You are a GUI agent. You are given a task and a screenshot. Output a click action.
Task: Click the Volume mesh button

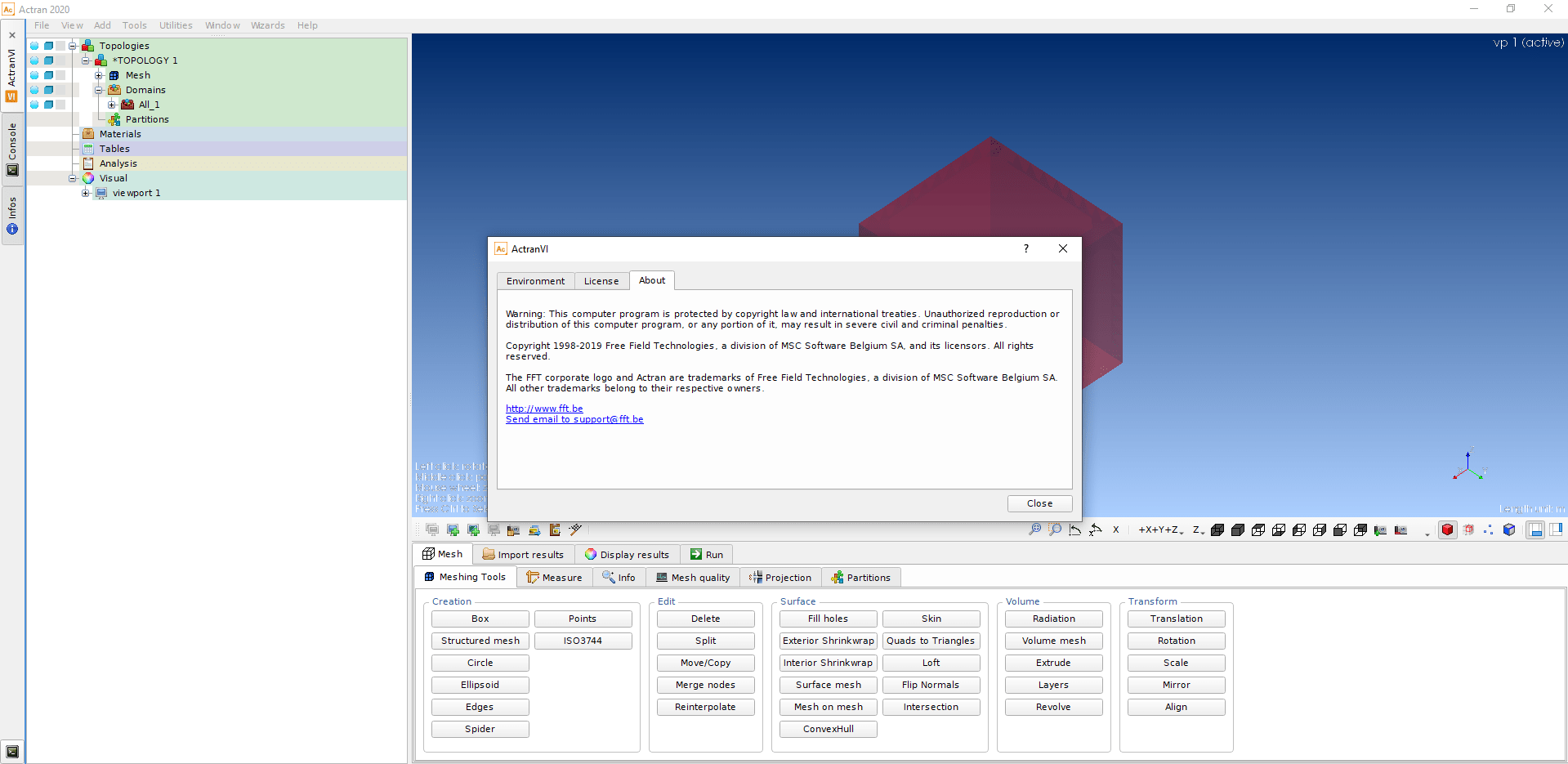(x=1054, y=641)
